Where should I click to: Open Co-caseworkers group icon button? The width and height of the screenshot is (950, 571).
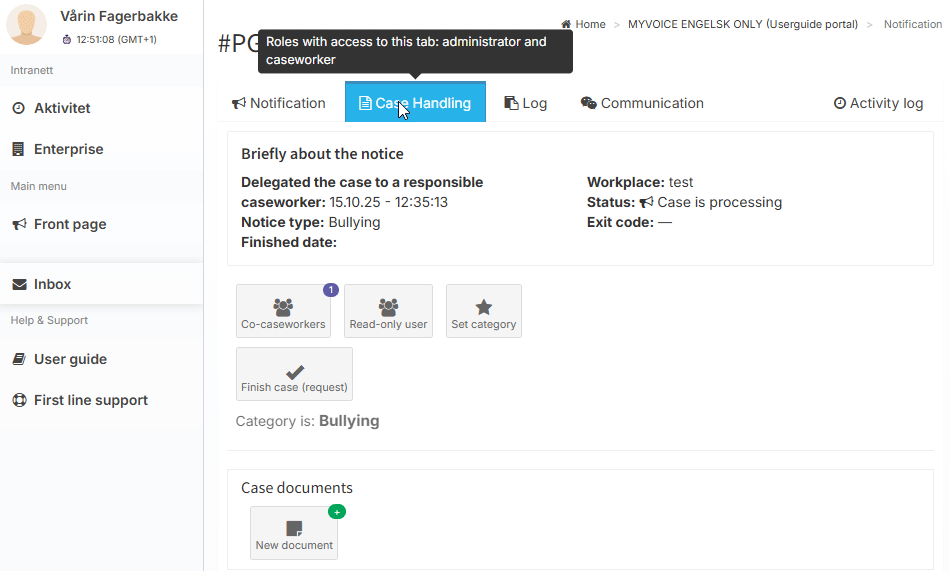point(283,310)
